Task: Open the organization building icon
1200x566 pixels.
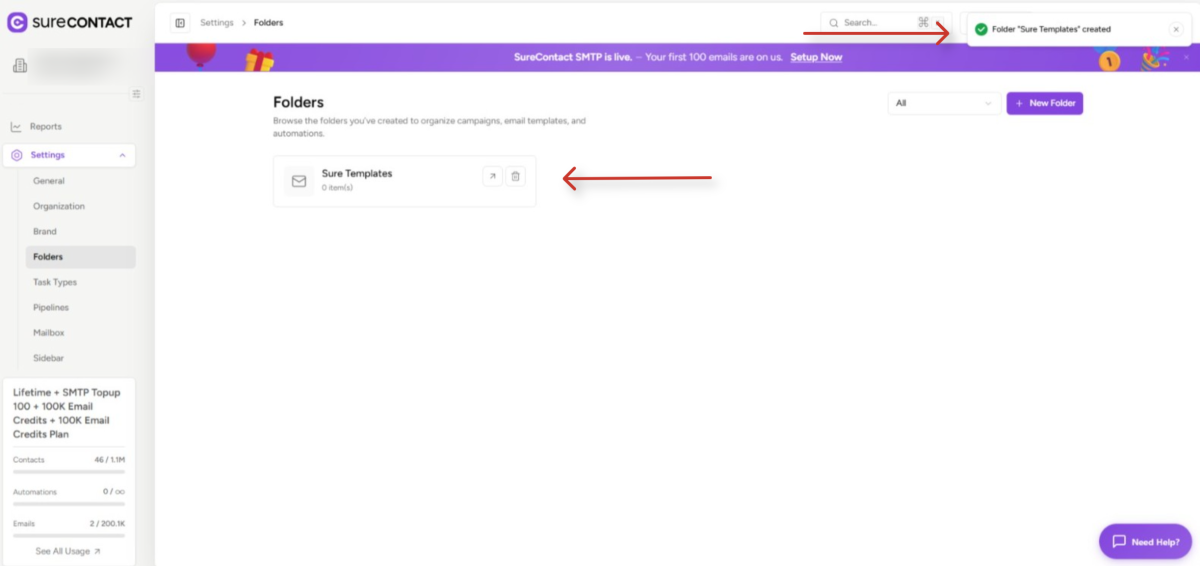Action: tap(19, 66)
